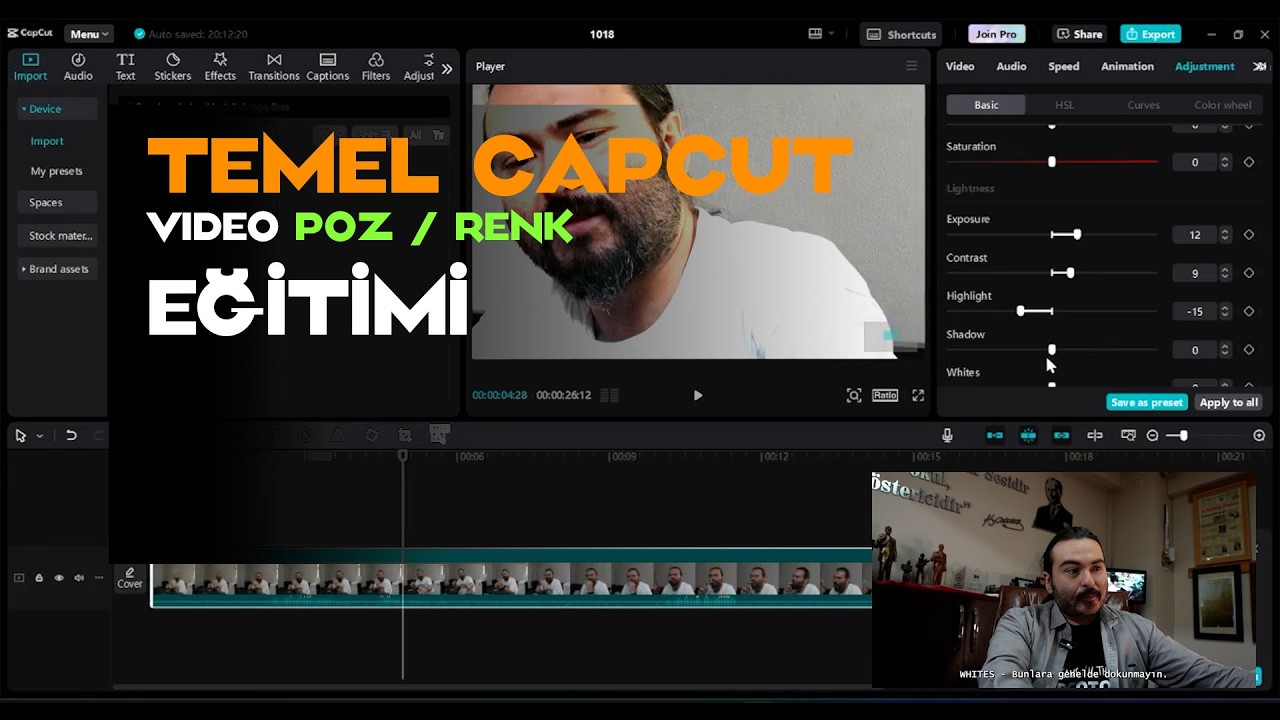Open Stock materials in side panel
The width and height of the screenshot is (1280, 720).
[x=57, y=236]
